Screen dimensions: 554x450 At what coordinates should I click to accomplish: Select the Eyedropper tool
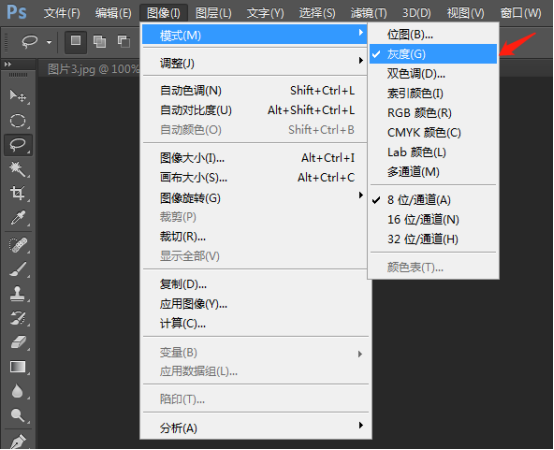[x=18, y=218]
